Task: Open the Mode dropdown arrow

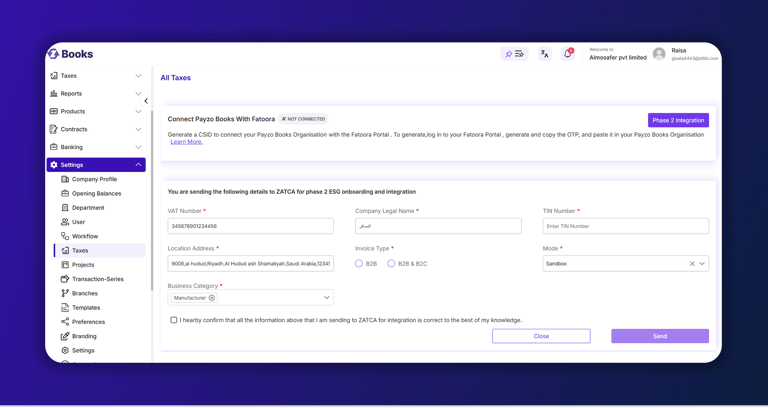Action: (702, 264)
